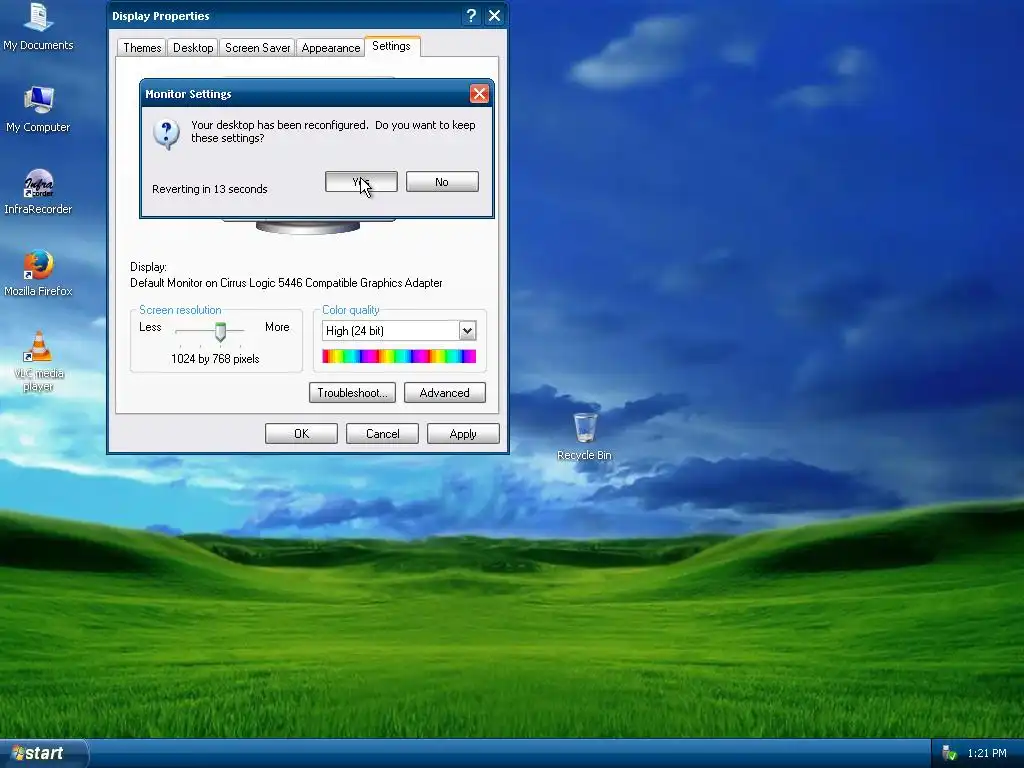Open the Troubleshoot... button
The image size is (1024, 768).
tap(352, 392)
